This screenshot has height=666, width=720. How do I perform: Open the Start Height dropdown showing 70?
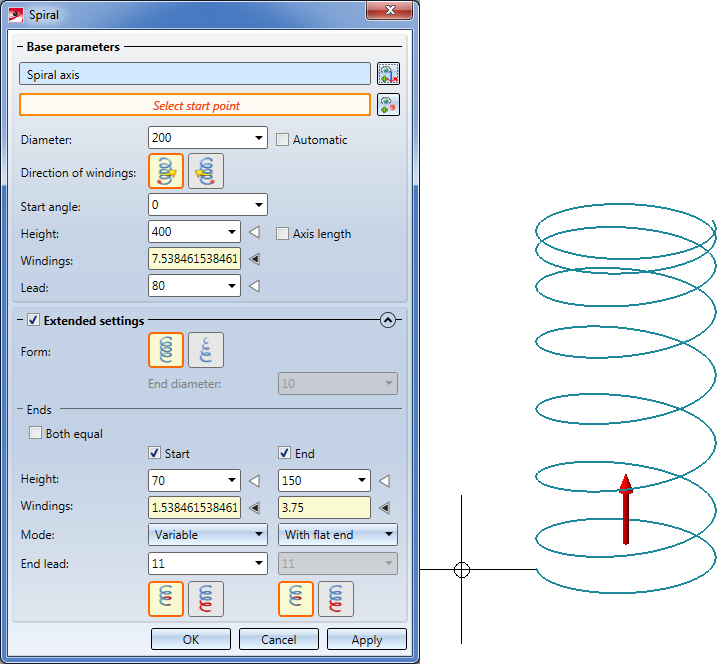(232, 480)
